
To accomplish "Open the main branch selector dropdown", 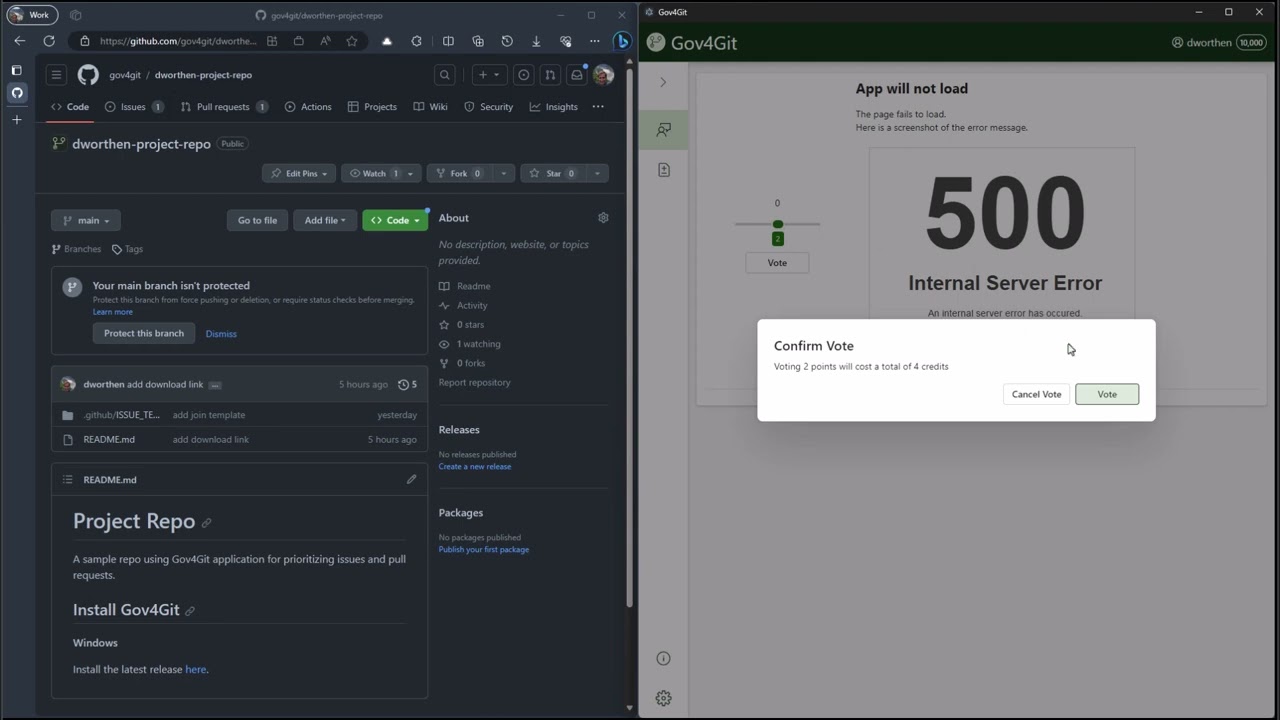I will [86, 220].
